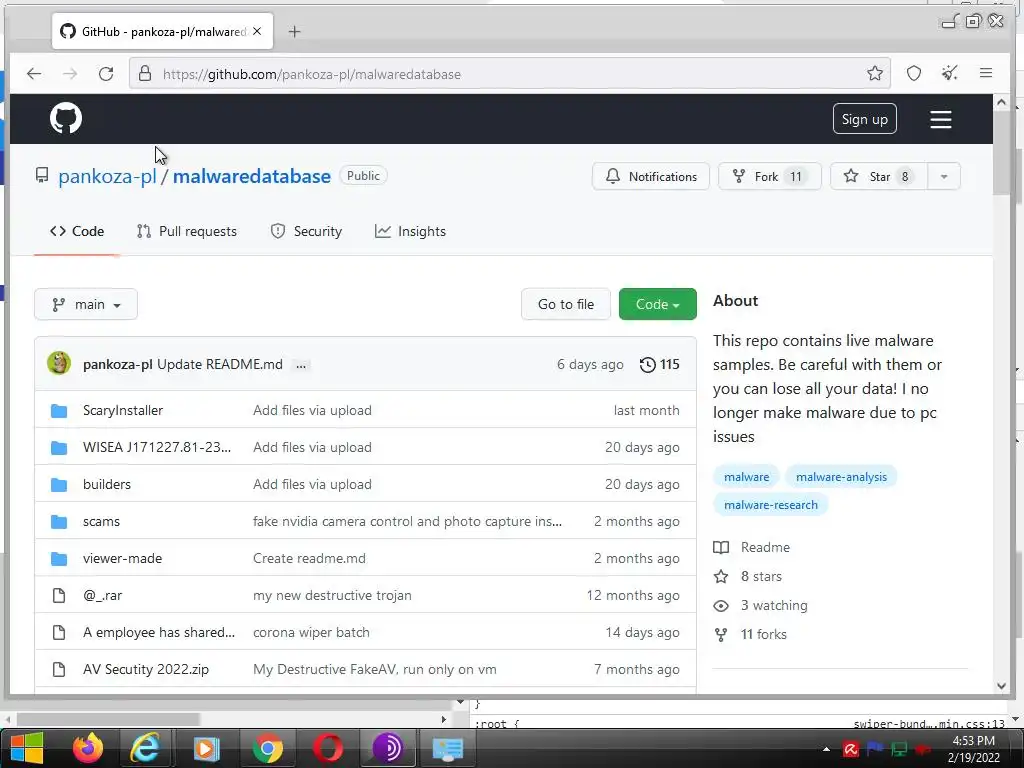The image size is (1024, 768).
Task: View the 8 stars link
Action: (x=761, y=576)
